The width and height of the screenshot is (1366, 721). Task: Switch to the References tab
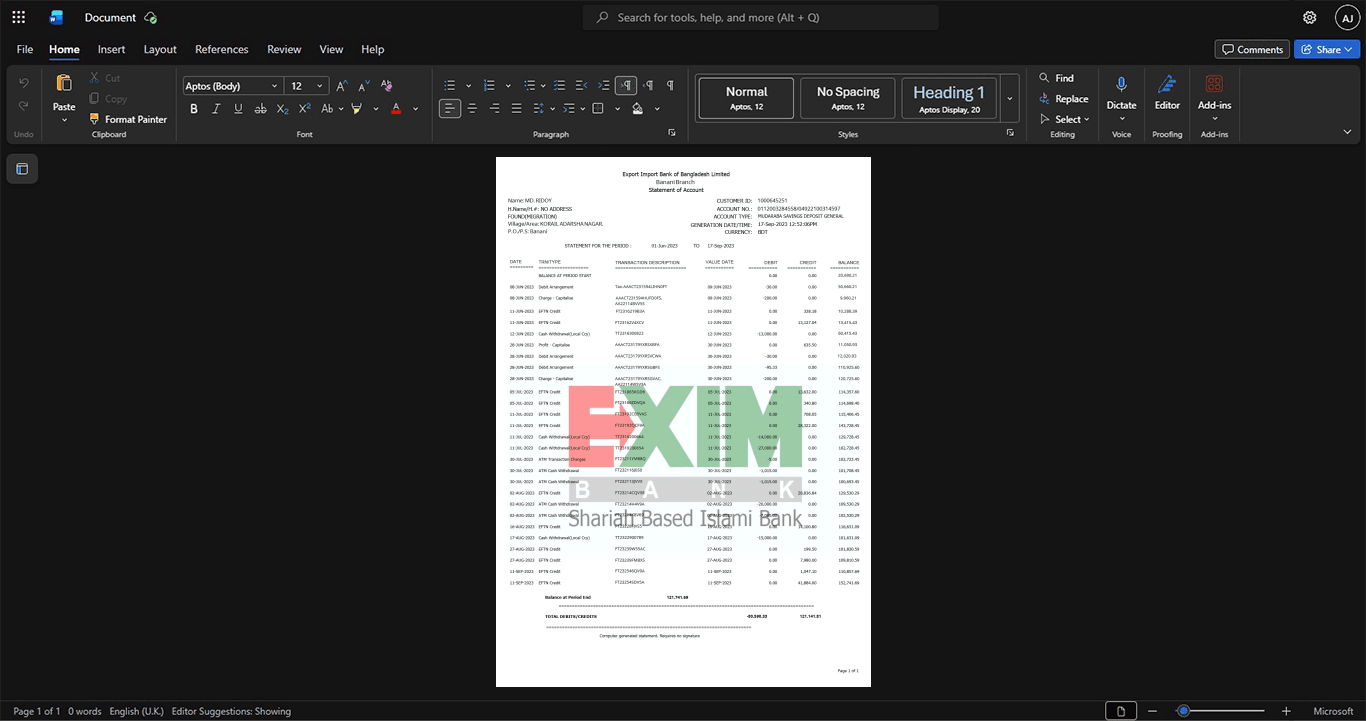(x=222, y=49)
